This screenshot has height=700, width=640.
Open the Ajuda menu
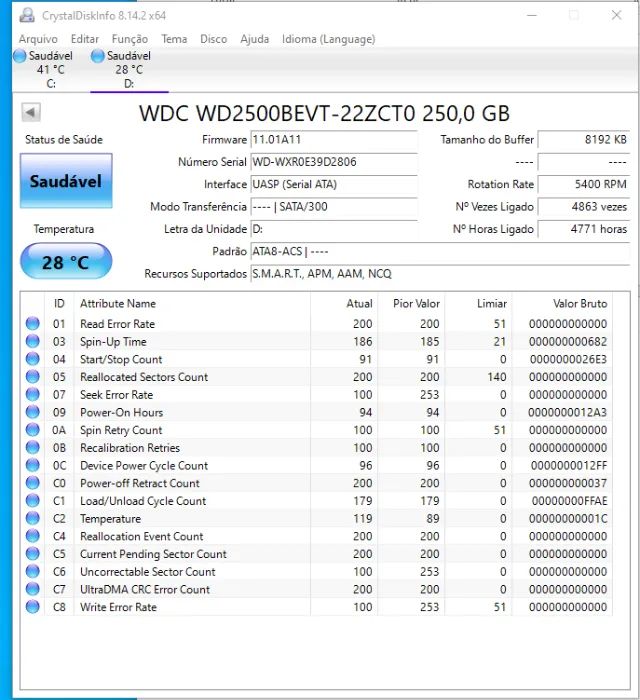pyautogui.click(x=254, y=39)
